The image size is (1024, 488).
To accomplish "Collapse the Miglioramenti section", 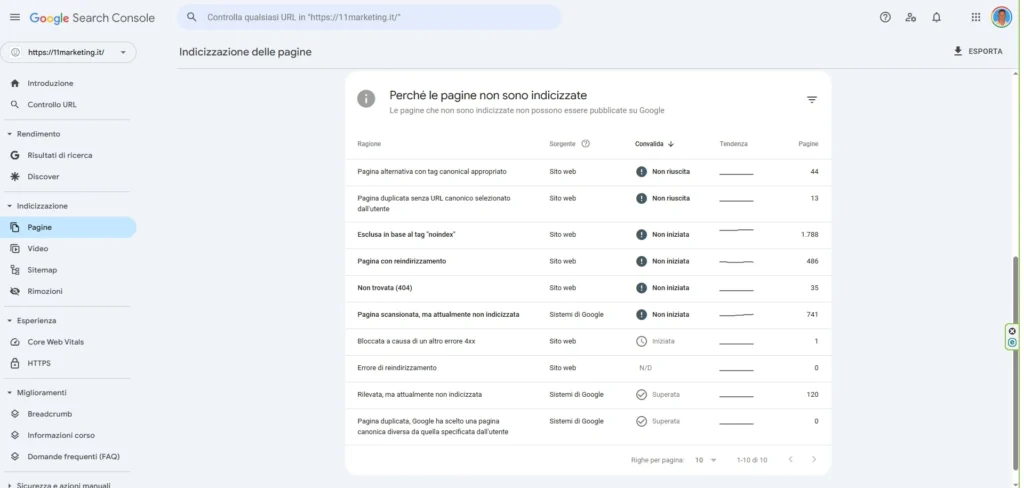I will click(x=10, y=393).
